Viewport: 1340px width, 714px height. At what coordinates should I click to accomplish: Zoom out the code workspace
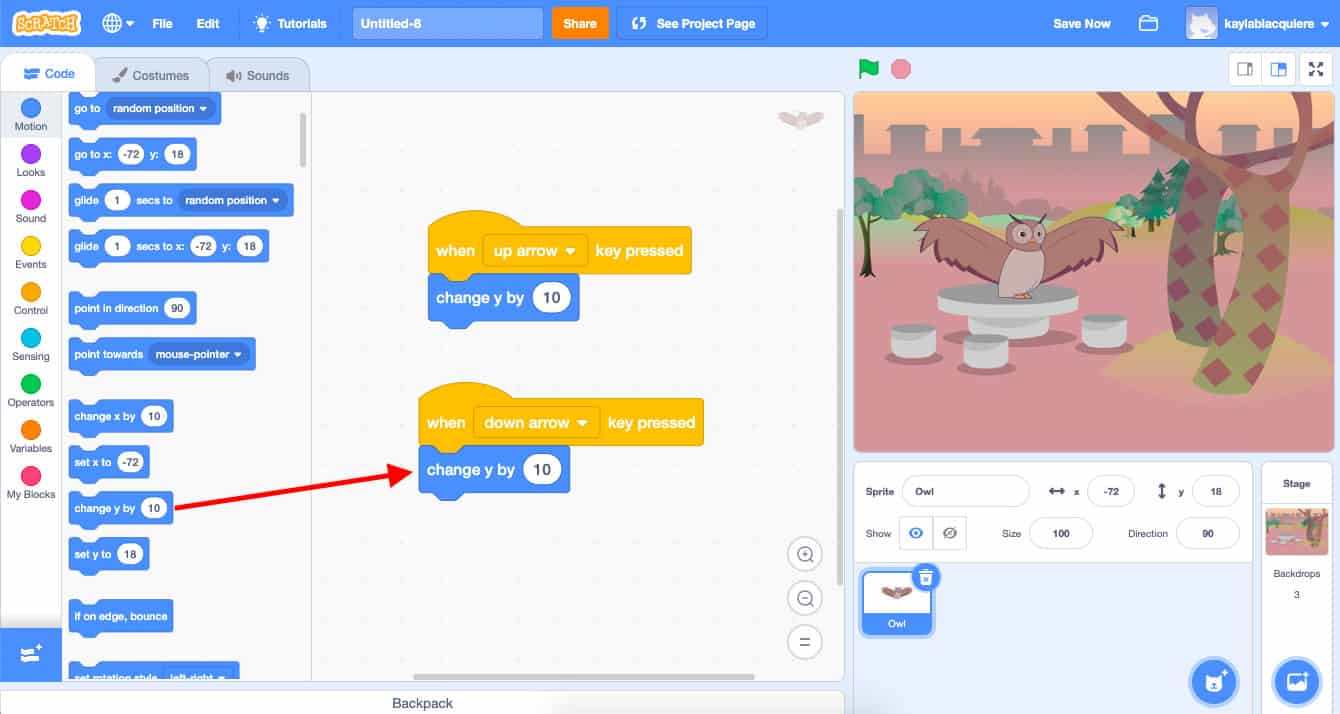pos(805,598)
